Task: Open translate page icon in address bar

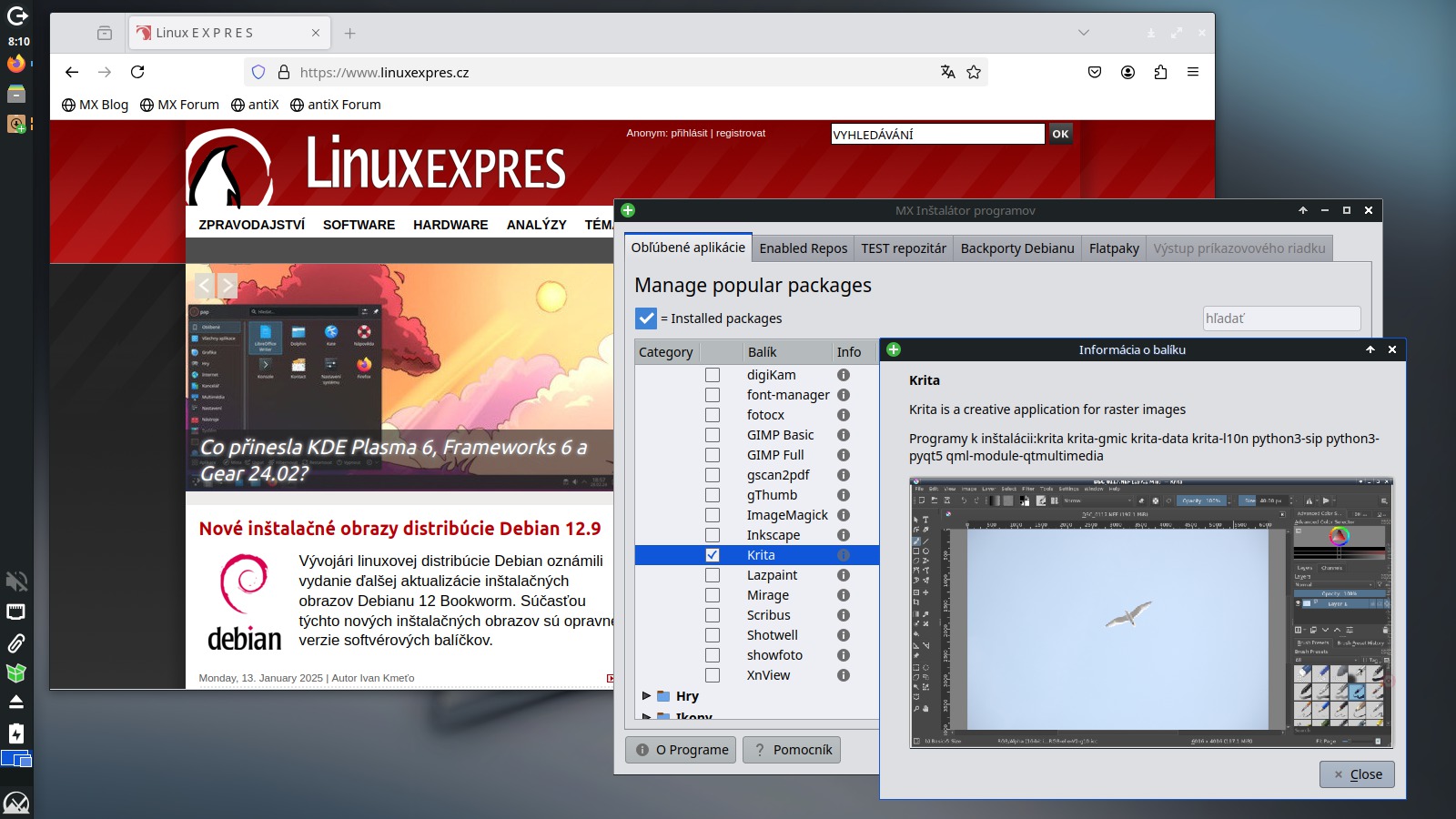Action: point(947,72)
